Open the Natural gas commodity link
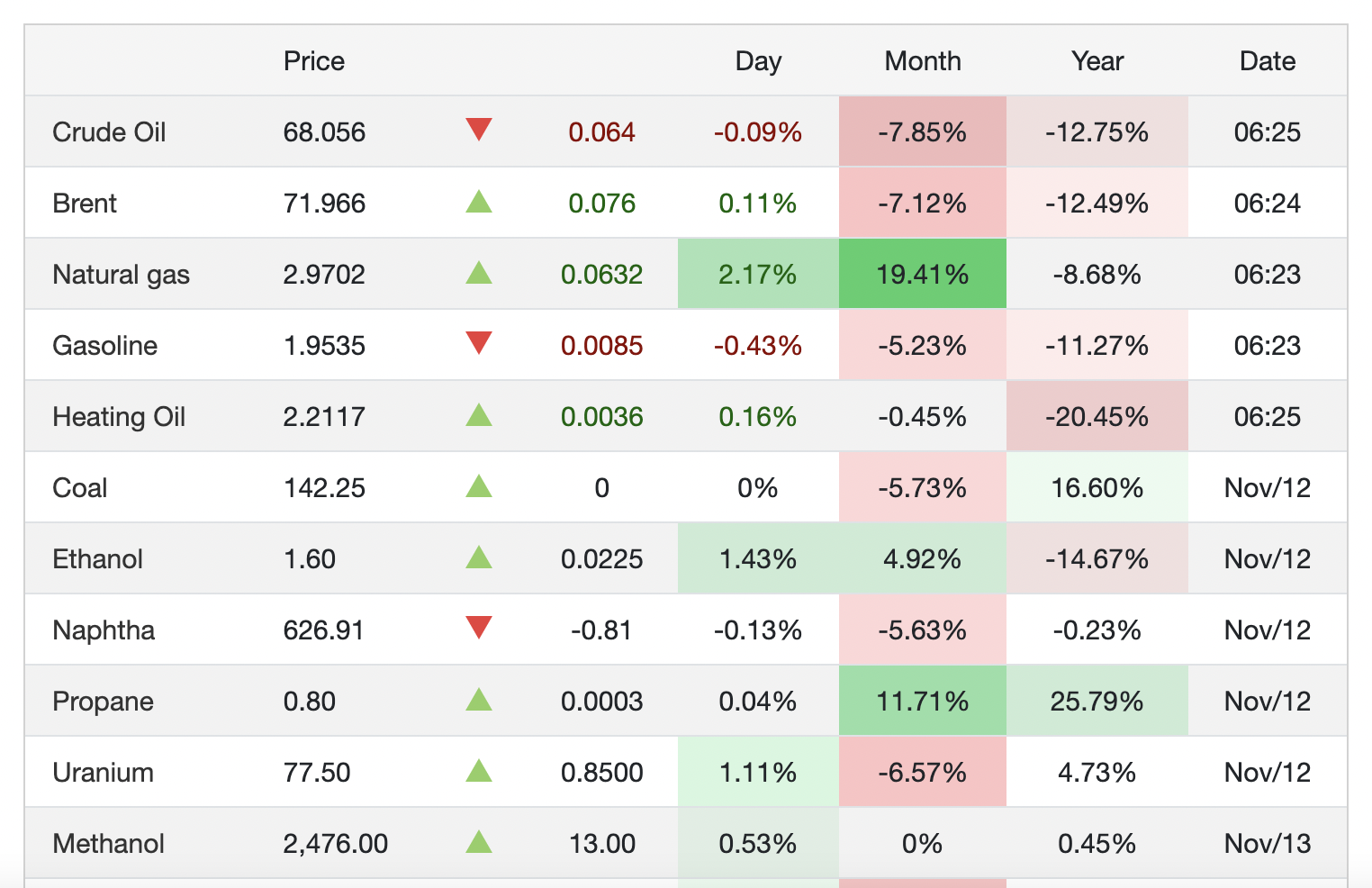 click(121, 275)
